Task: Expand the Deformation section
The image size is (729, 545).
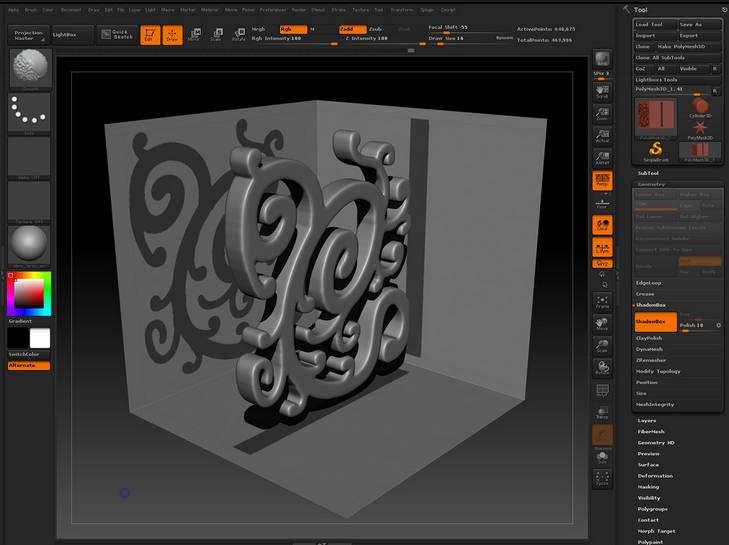Action: (655, 476)
